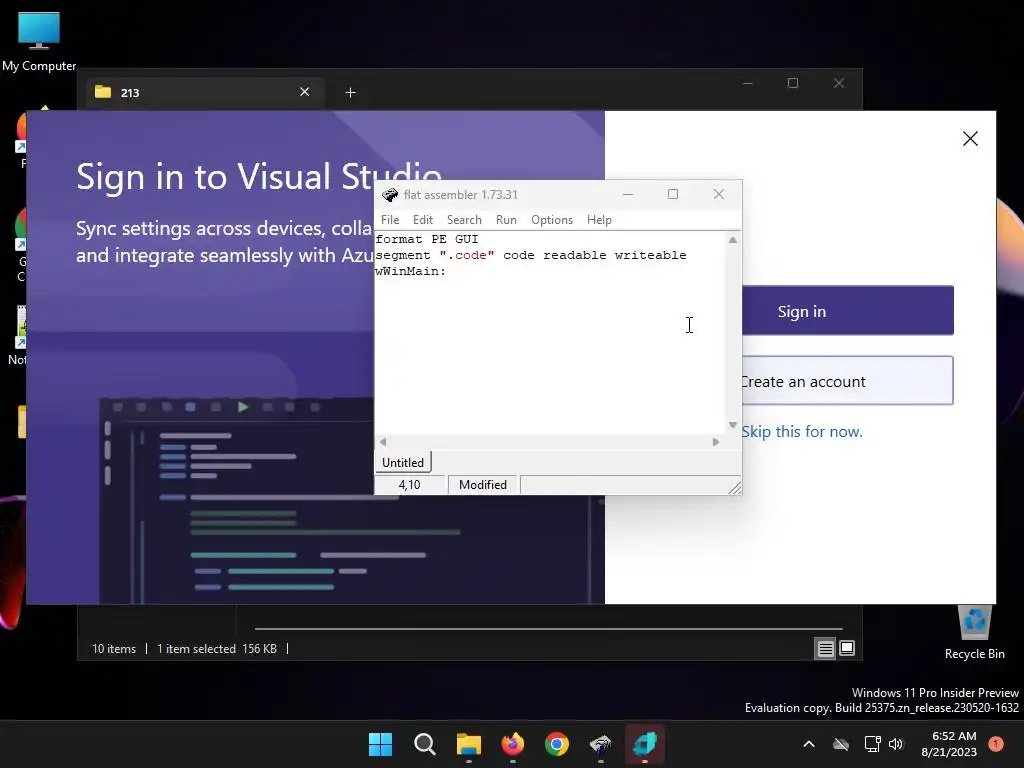Open the network tray icon
Viewport: 1024px width, 768px height.
tap(872, 744)
